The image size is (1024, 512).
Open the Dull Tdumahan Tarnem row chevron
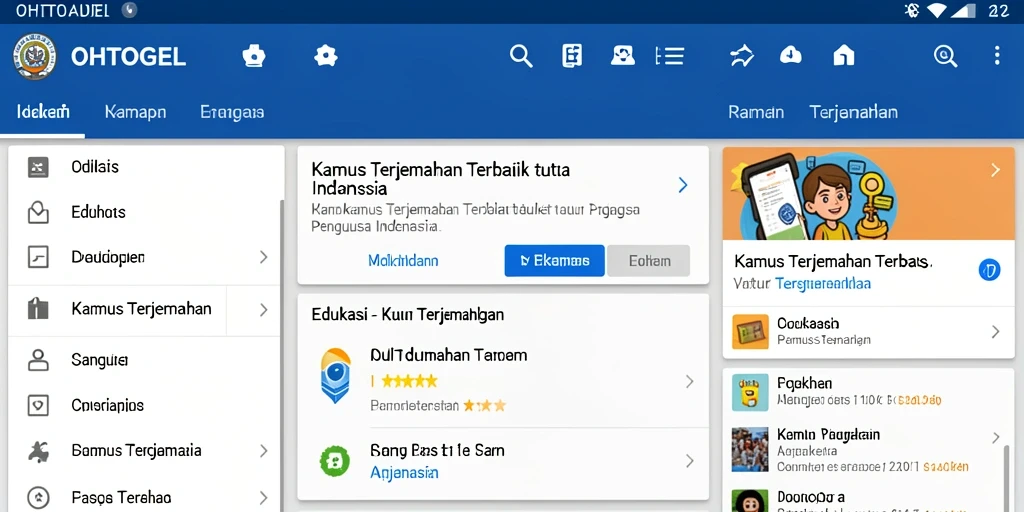[x=689, y=382]
